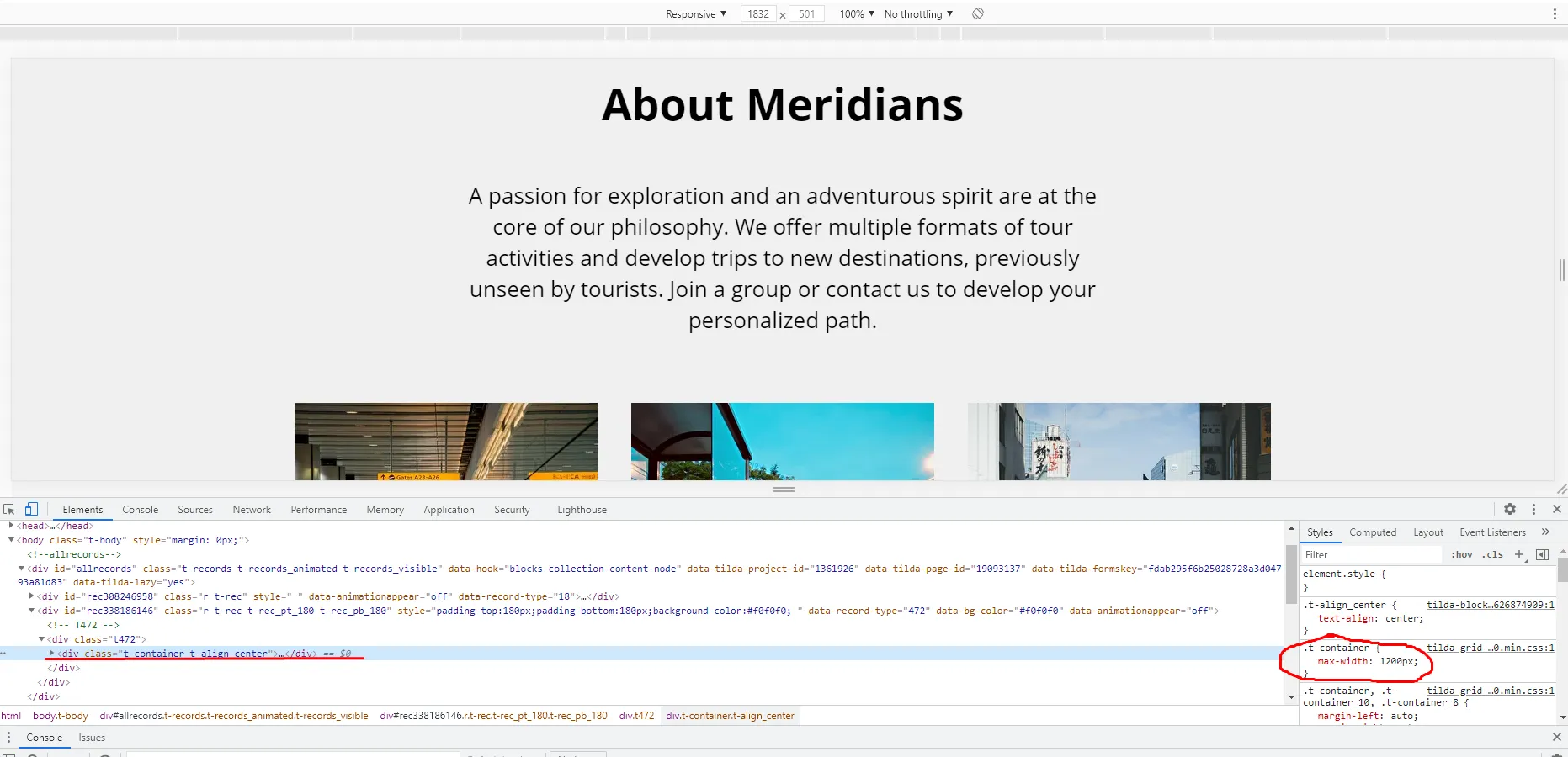Add a new style rule plus icon
This screenshot has height=757, width=1568.
tap(1519, 554)
